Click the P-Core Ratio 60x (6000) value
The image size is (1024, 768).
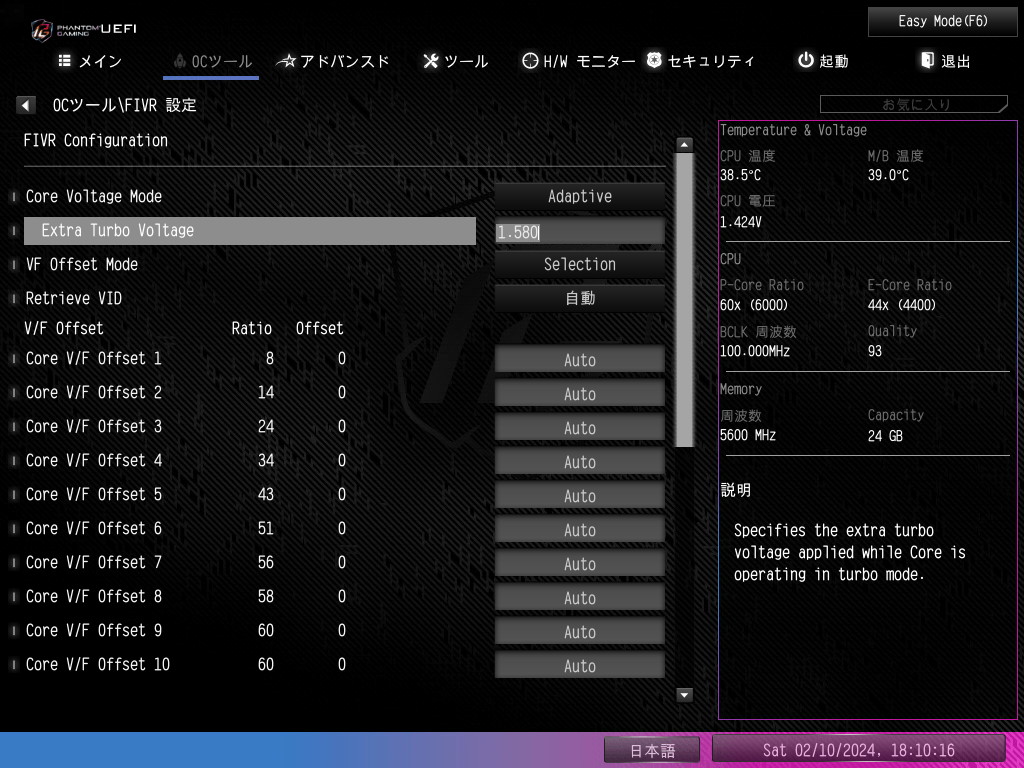[x=754, y=305]
